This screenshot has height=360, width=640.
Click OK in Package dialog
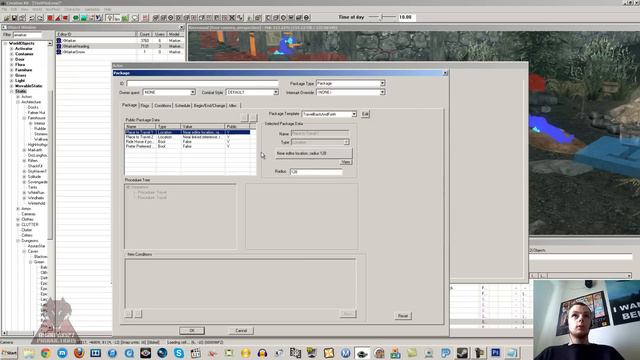click(x=192, y=331)
